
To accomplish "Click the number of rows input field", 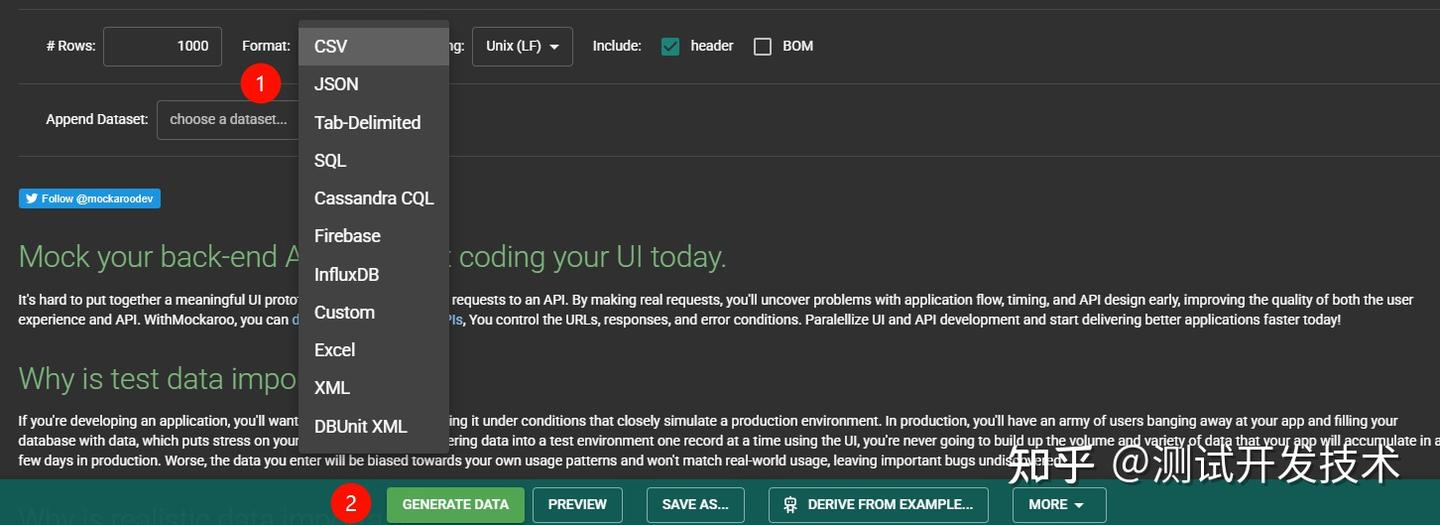I will pos(162,46).
